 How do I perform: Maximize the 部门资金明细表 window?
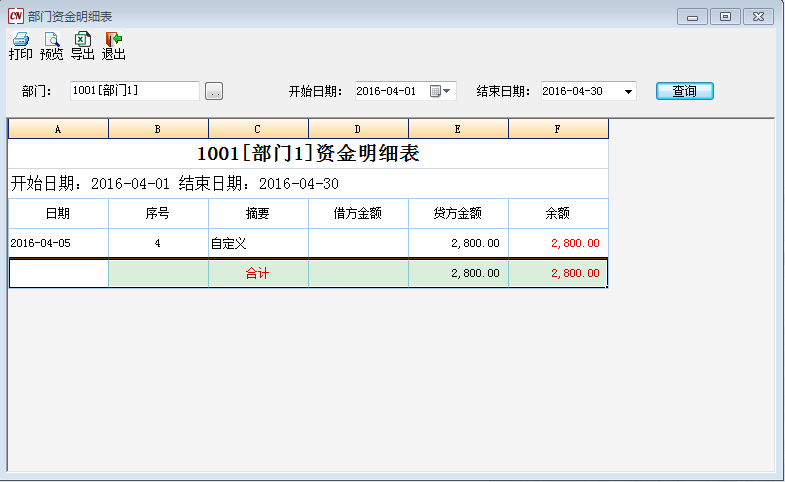click(725, 17)
